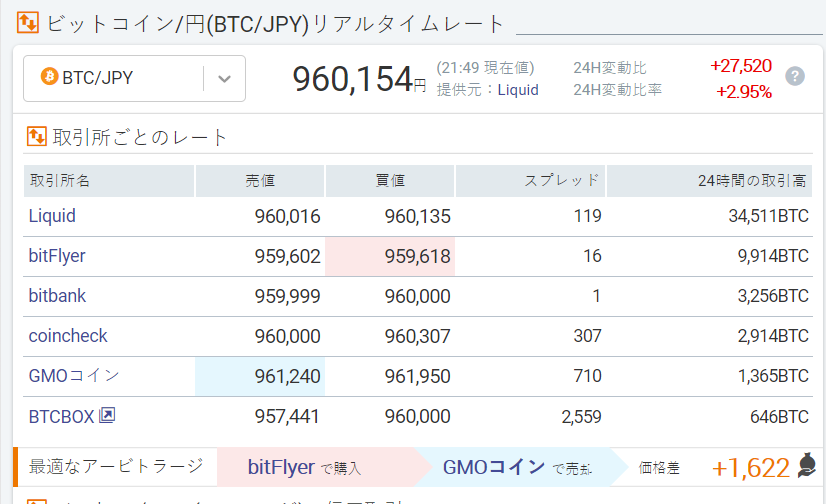Click the Bitcoin logo in currency selector
826x504 pixels.
[49, 77]
